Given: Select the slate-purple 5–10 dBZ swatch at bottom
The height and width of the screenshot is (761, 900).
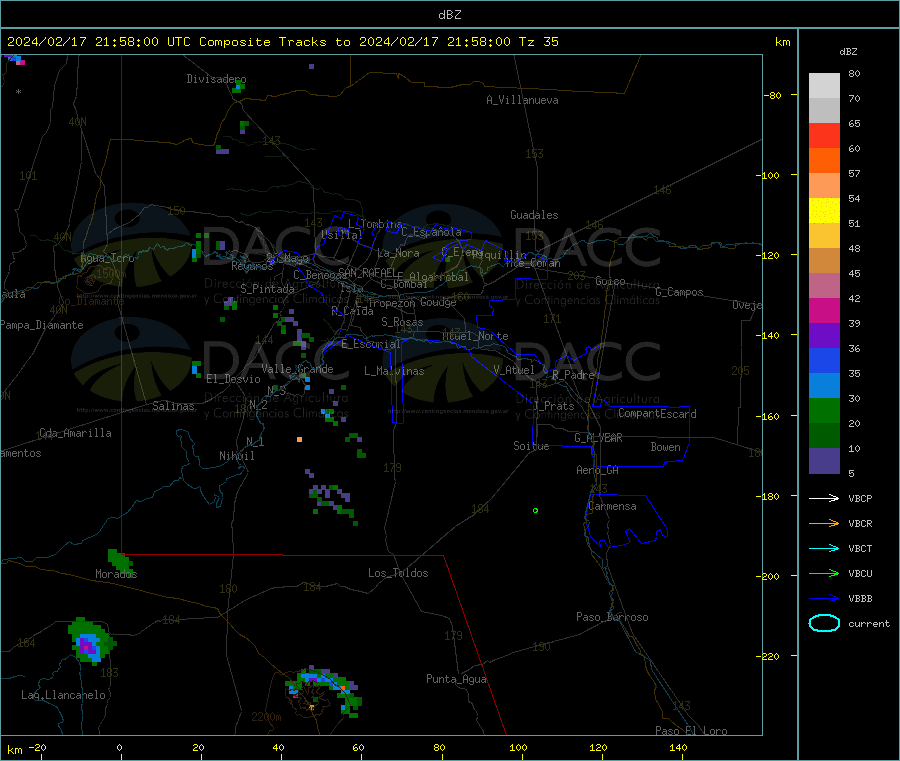Looking at the screenshot, I should point(824,461).
